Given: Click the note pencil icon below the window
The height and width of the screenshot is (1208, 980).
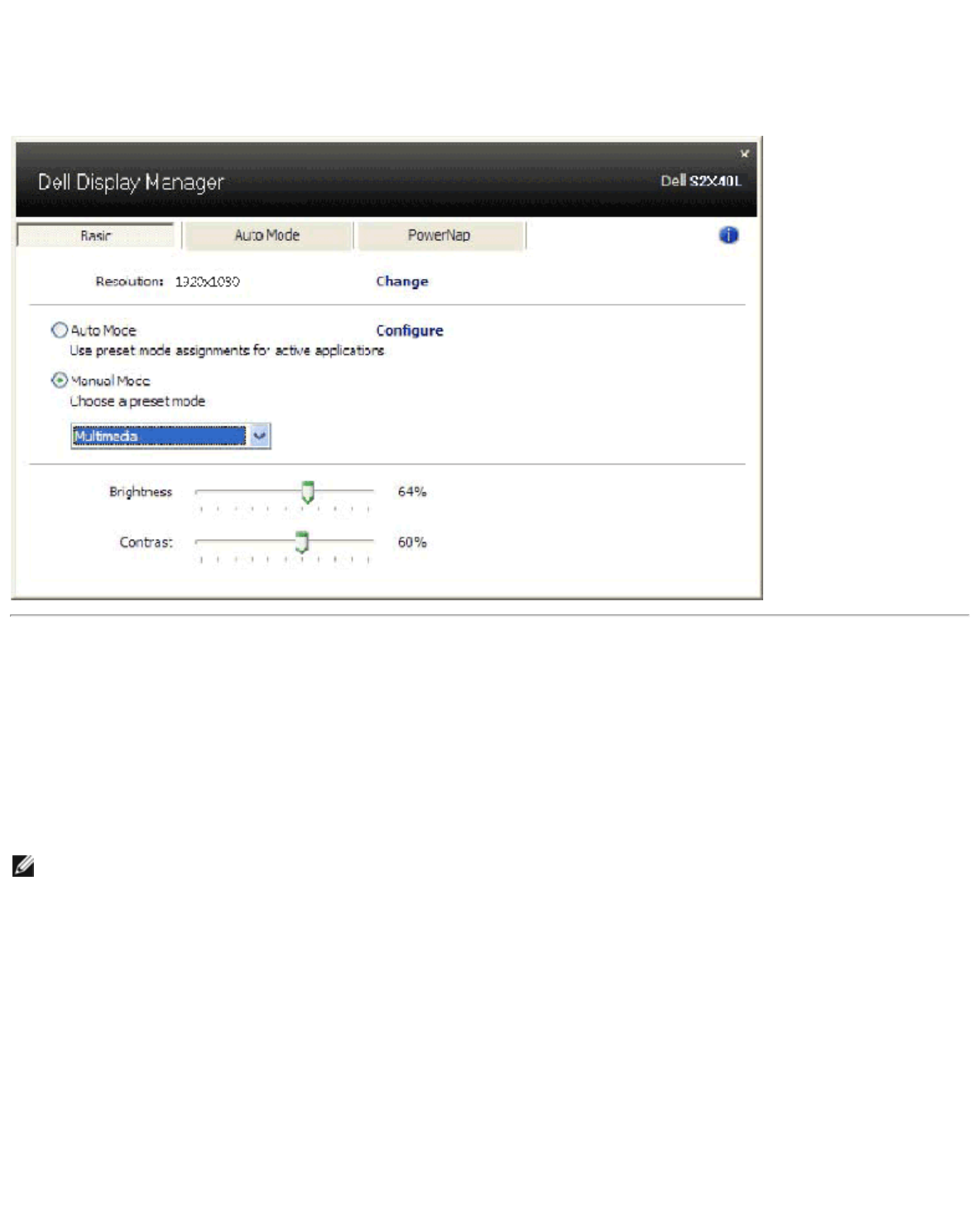Looking at the screenshot, I should coord(23,867).
